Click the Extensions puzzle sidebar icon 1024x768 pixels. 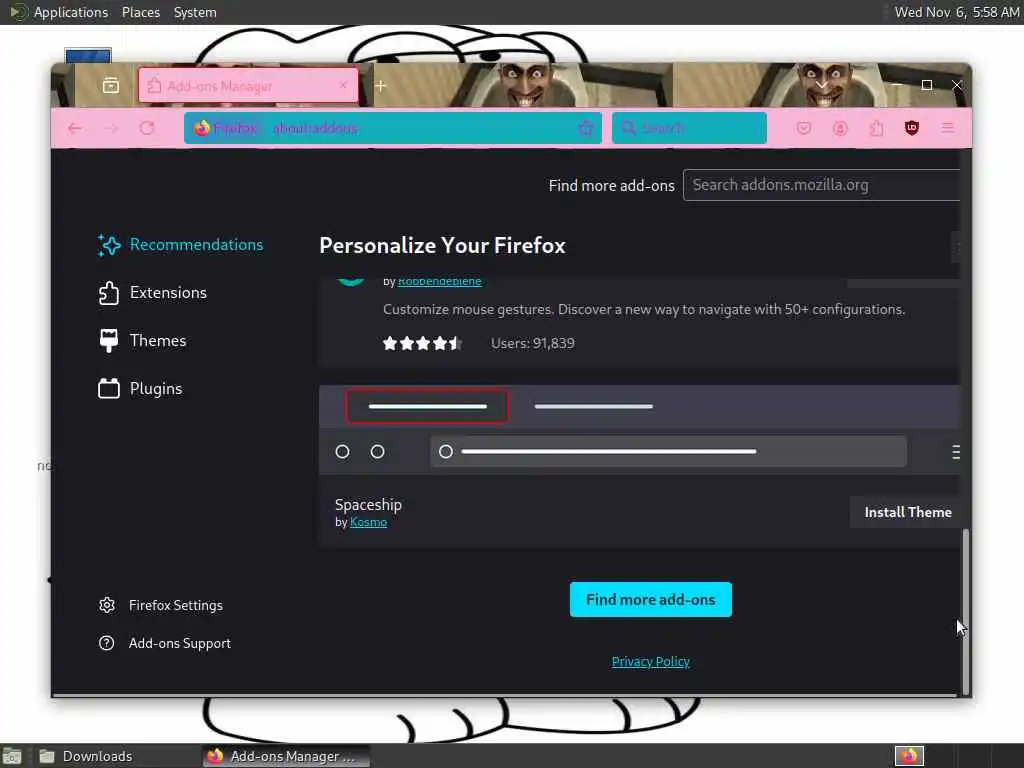pos(109,293)
